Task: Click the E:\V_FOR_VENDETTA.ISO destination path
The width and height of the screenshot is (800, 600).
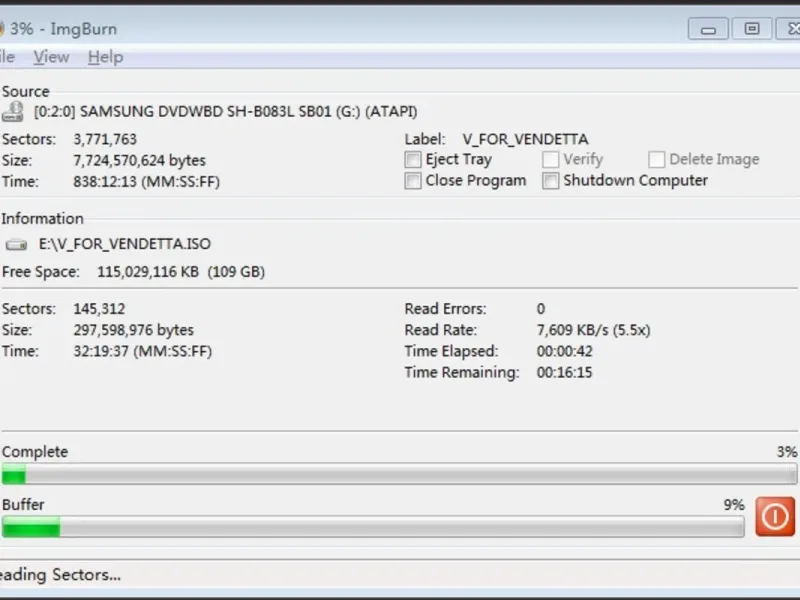Action: point(124,244)
